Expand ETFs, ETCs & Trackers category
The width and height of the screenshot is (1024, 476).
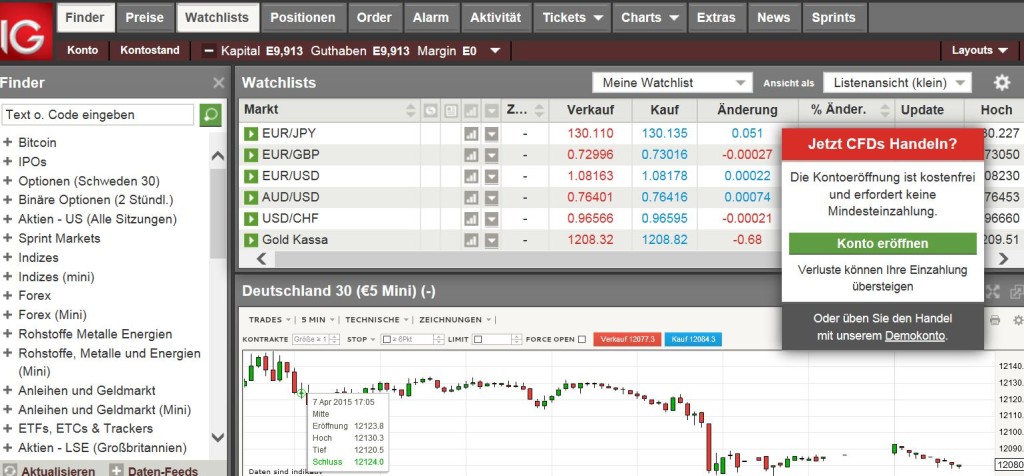point(8,428)
